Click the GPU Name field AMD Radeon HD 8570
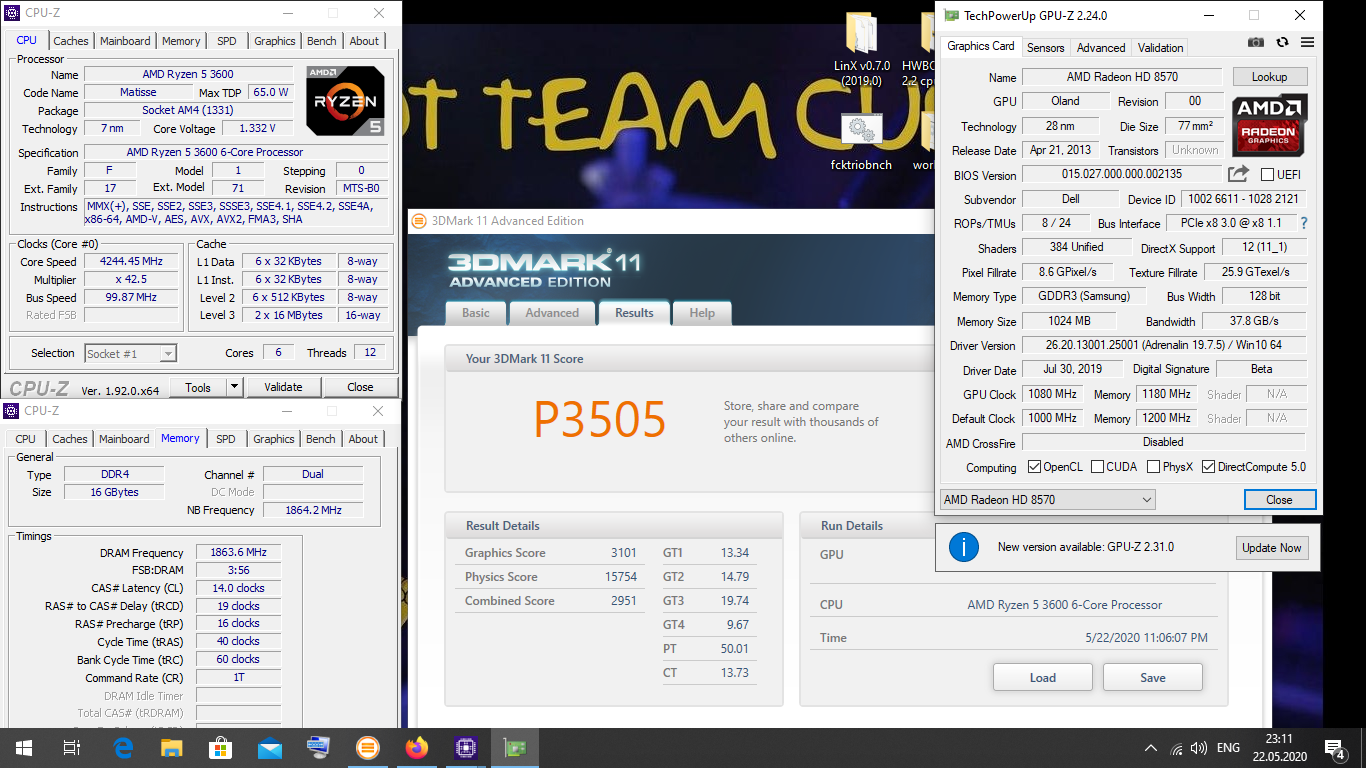 pyautogui.click(x=1122, y=77)
